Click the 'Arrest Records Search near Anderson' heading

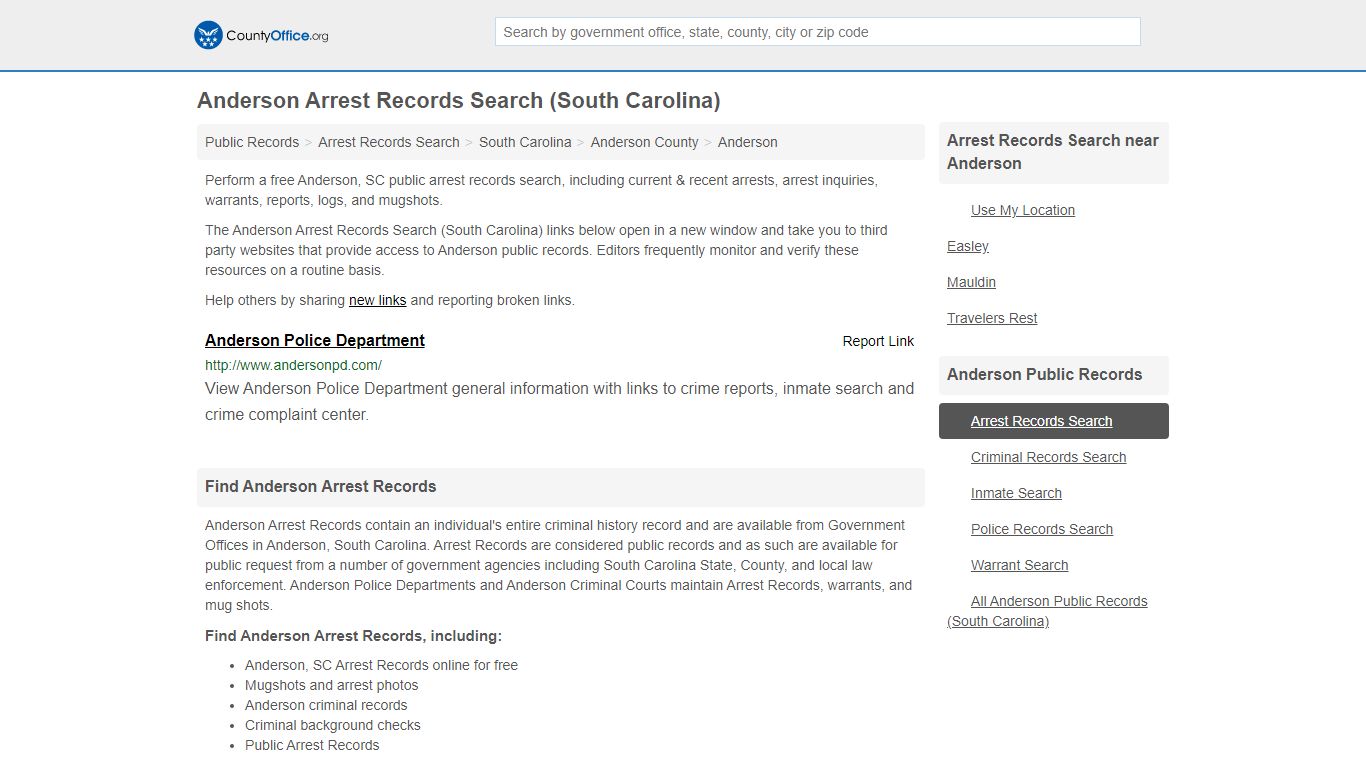coord(1053,152)
